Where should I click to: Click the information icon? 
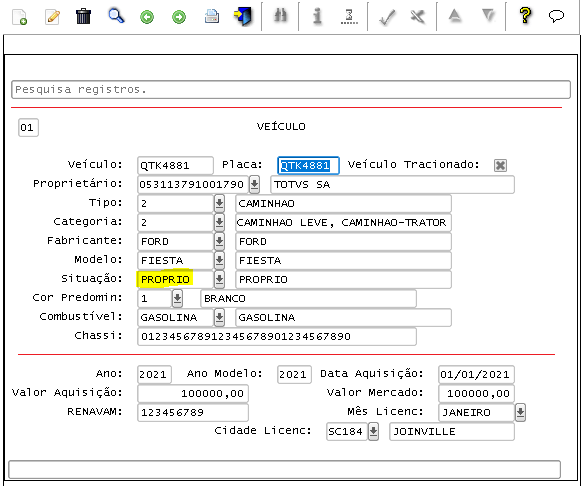pos(317,16)
